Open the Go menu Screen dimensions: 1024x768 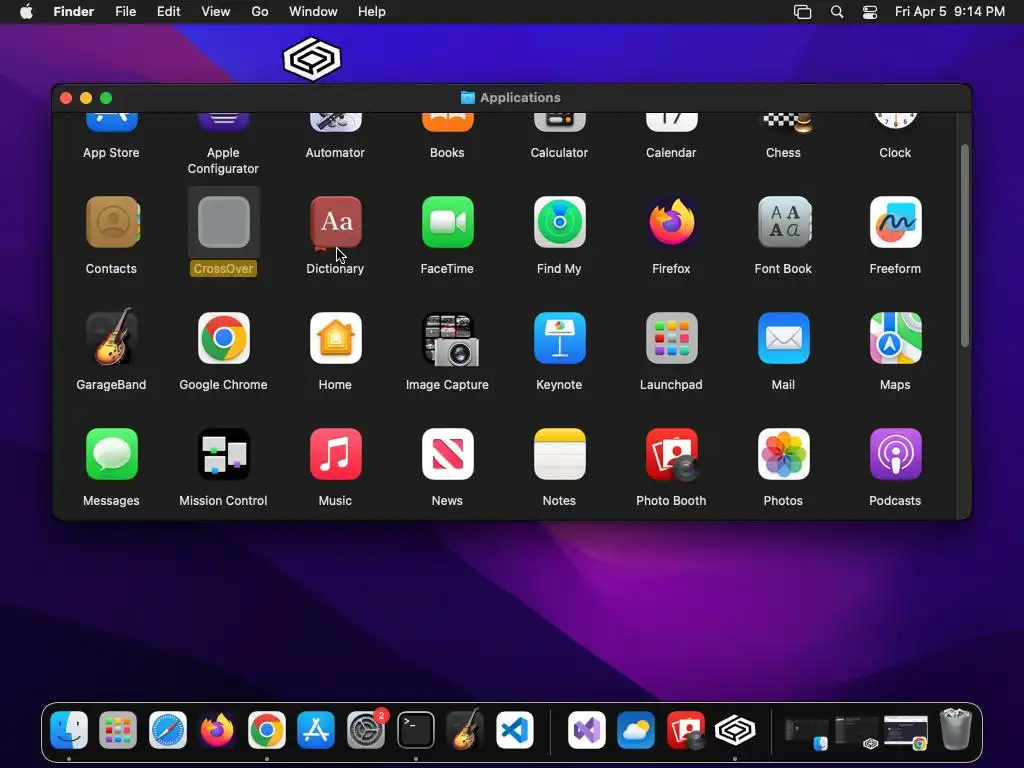tap(260, 12)
